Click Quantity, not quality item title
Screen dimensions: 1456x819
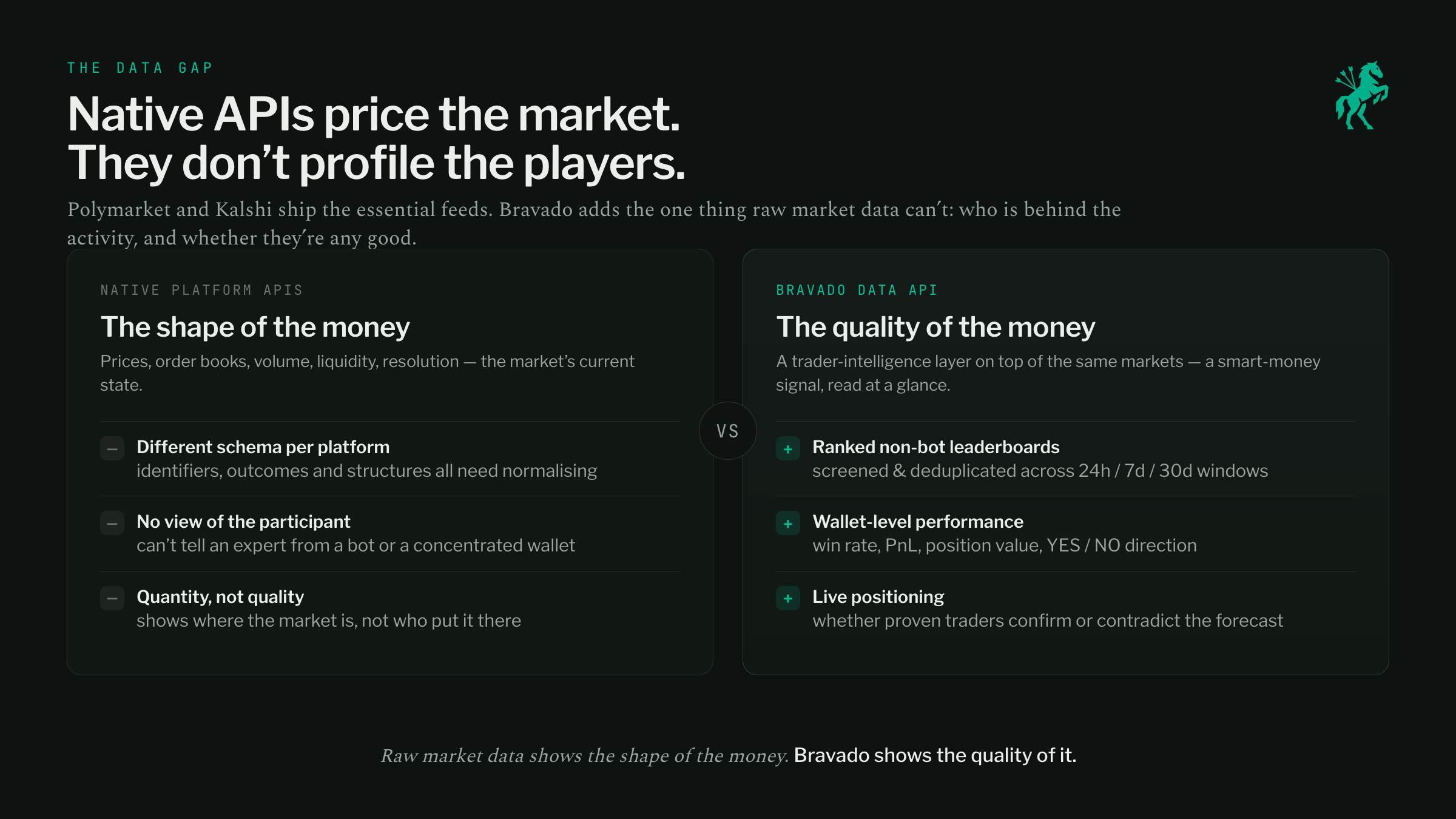220,597
